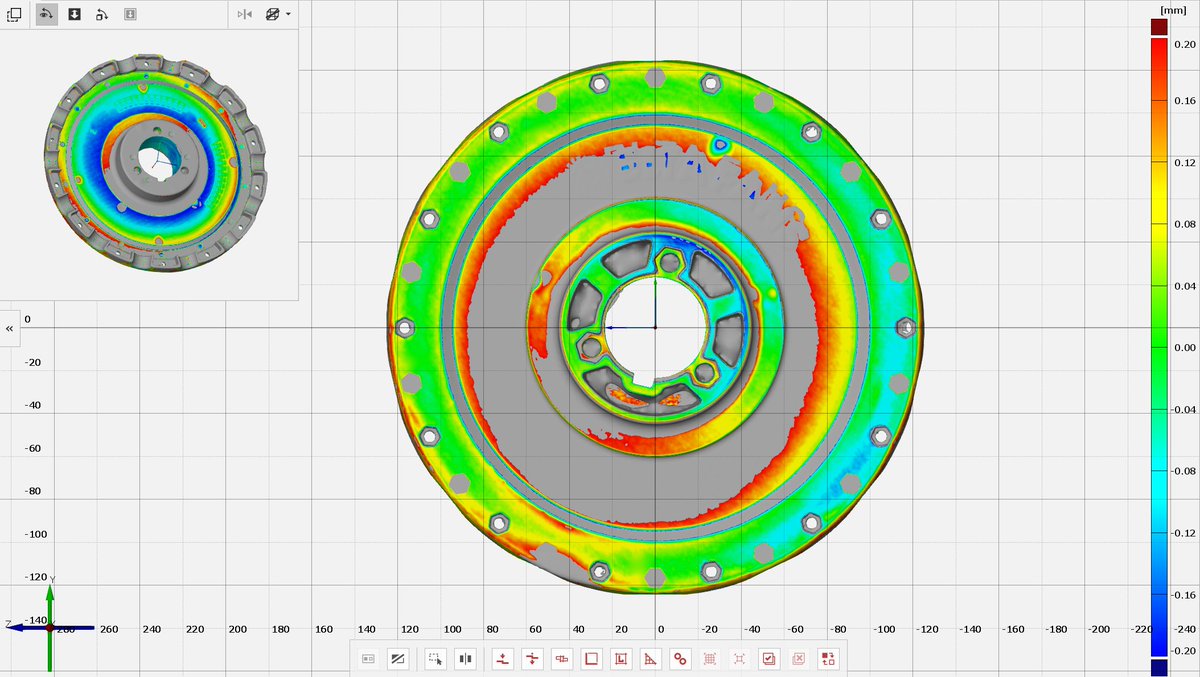Click the caliper distance measurement icon
This screenshot has width=1200, height=677.
click(x=561, y=659)
